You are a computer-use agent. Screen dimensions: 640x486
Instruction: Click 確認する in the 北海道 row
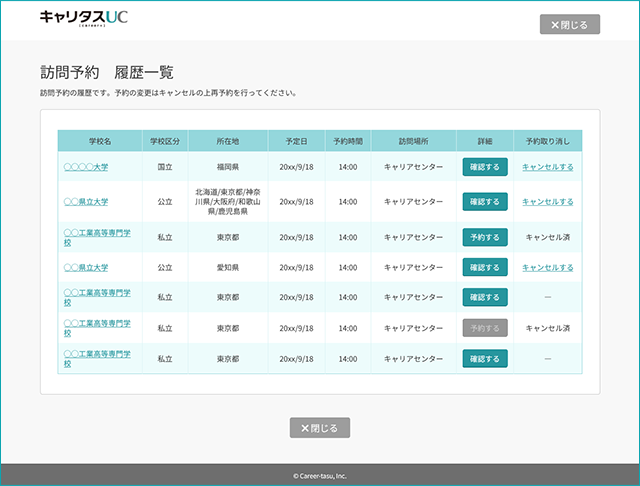click(485, 202)
